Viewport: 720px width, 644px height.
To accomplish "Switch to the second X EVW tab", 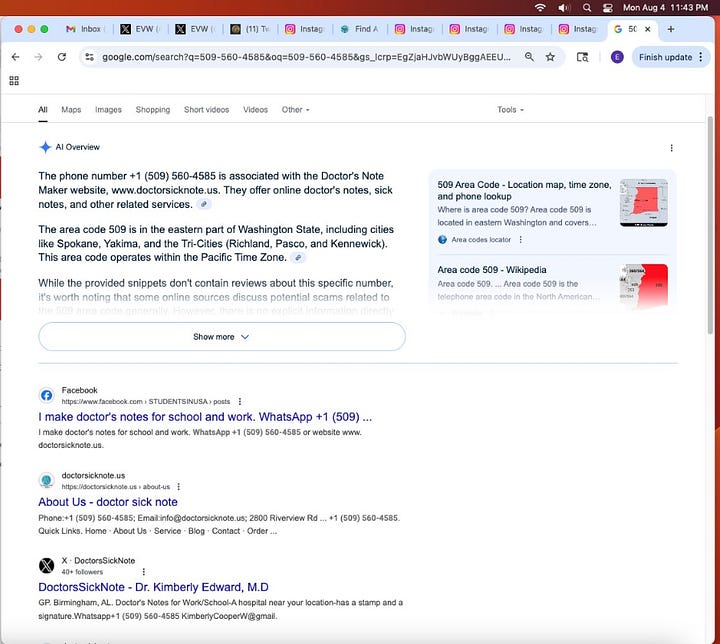I will (195, 29).
